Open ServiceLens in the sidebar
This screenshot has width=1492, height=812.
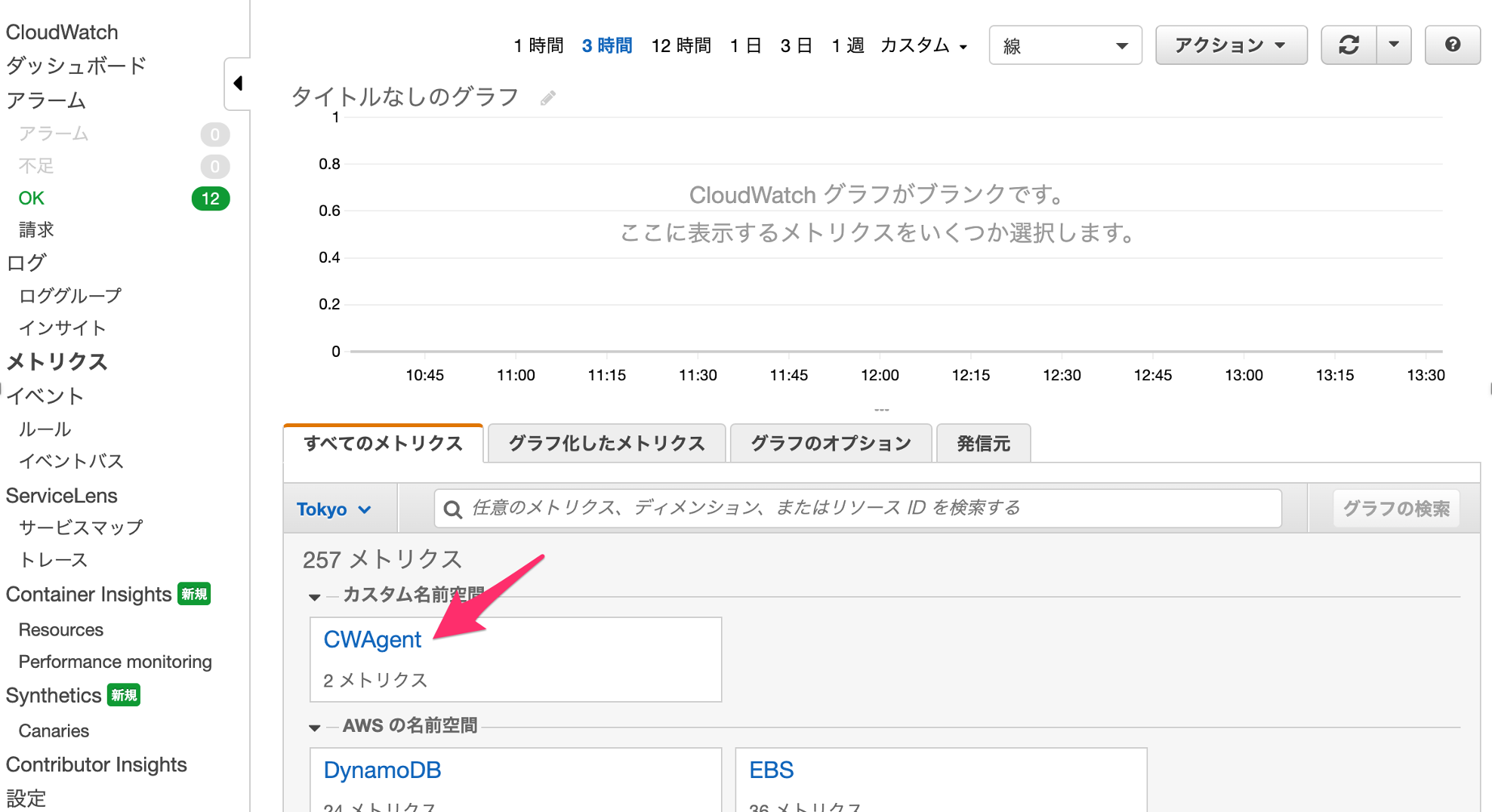[x=62, y=496]
